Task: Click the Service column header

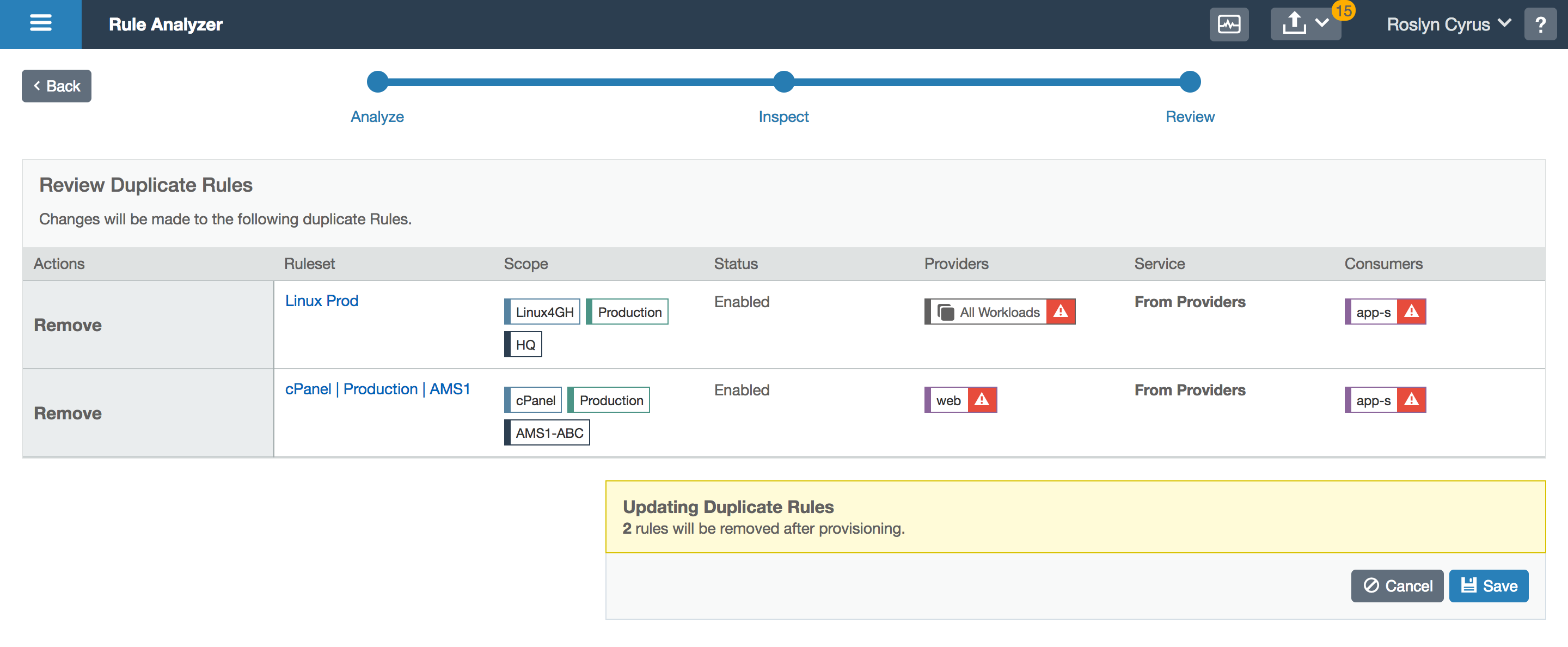Action: point(1159,264)
